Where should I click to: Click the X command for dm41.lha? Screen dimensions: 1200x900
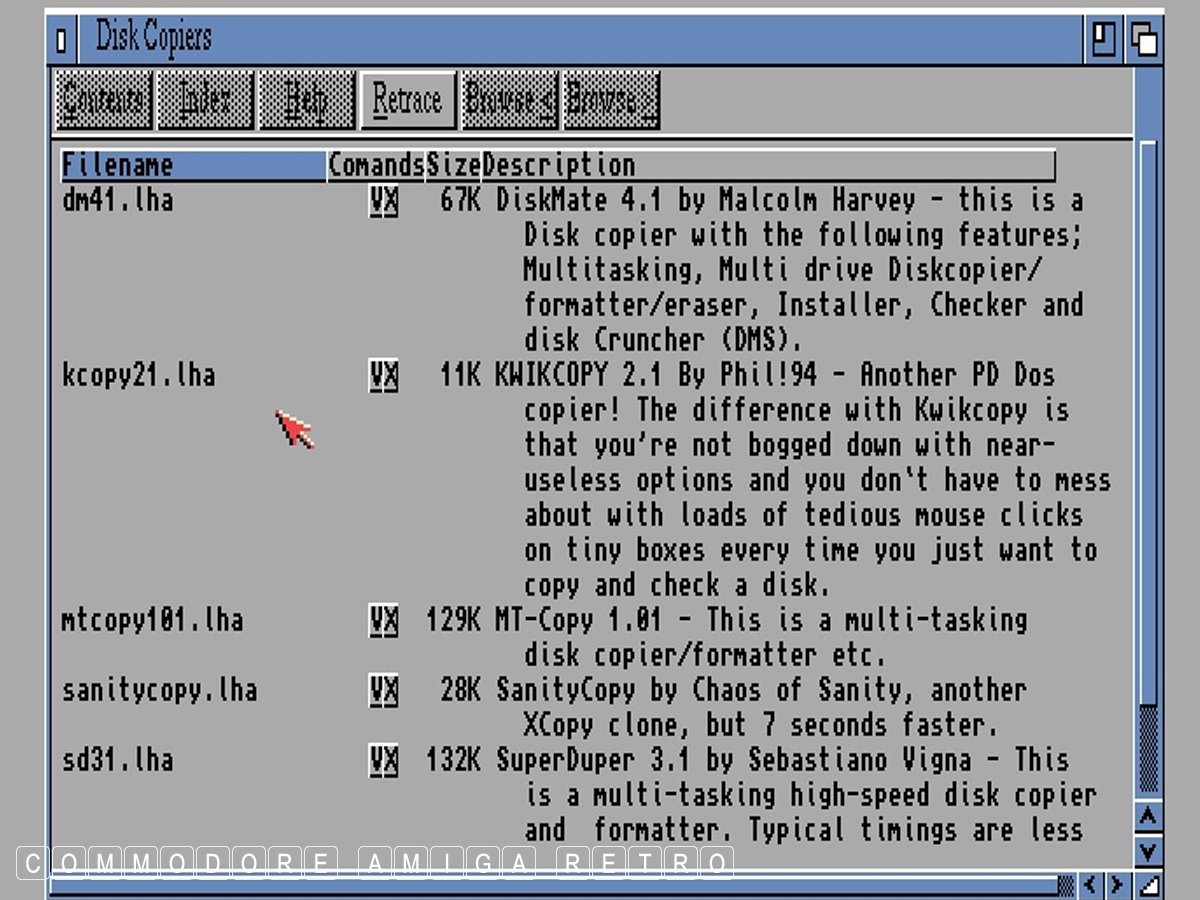point(390,201)
